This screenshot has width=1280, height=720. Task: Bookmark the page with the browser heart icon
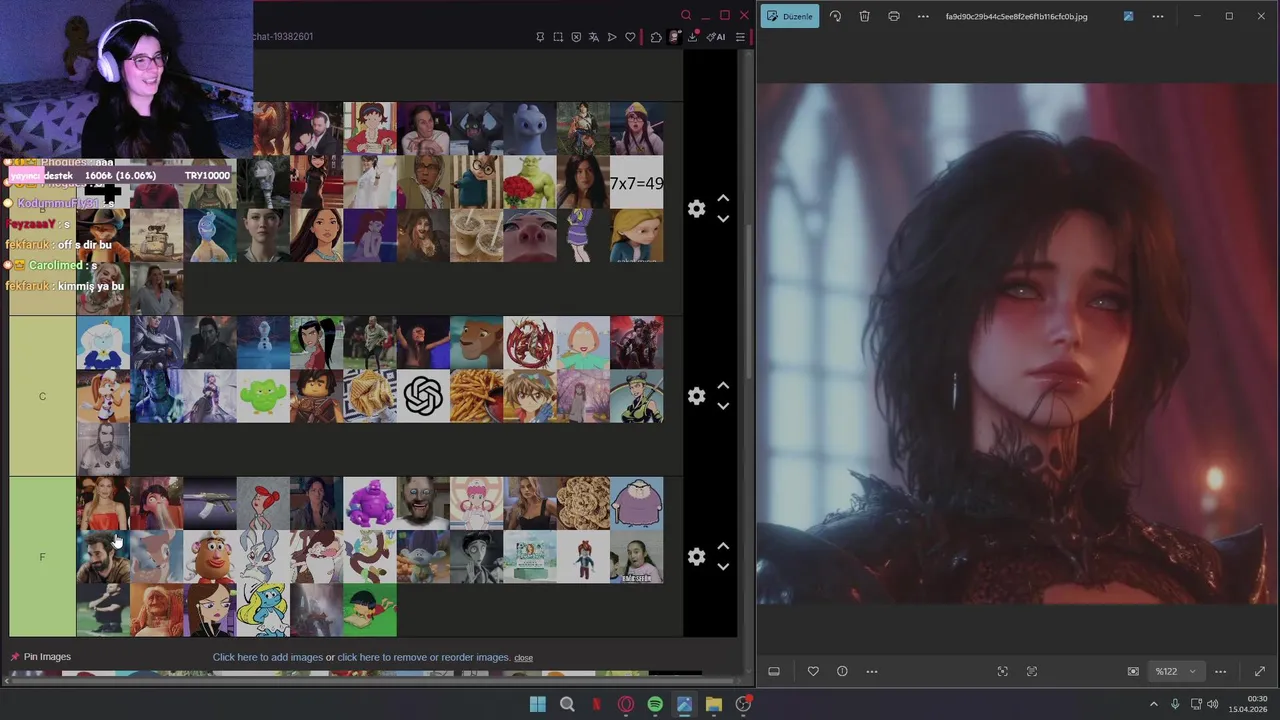point(630,37)
